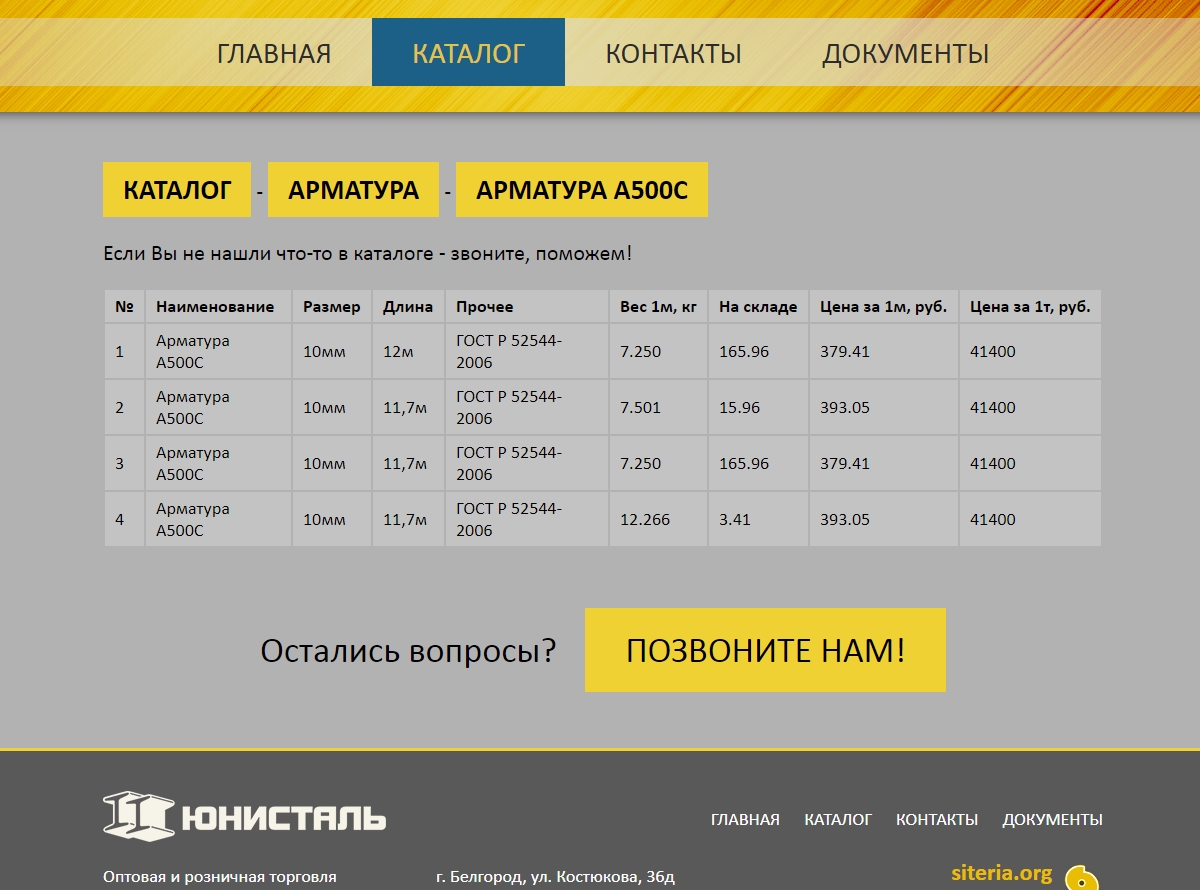This screenshot has height=890, width=1200.
Task: Click the Наименование column header
Action: pyautogui.click(x=215, y=307)
